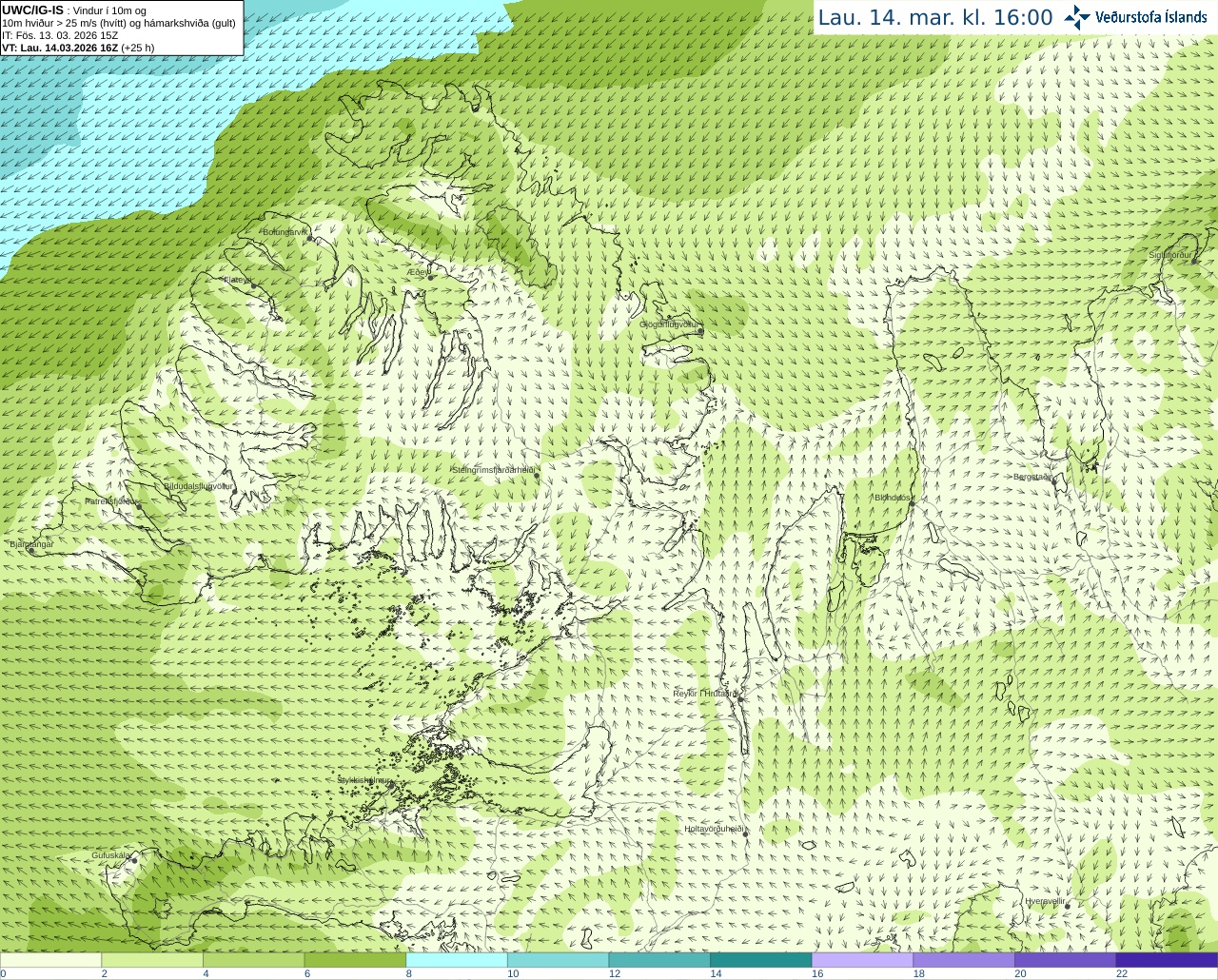Click the Bolungarvík station label
The image size is (1218, 980).
tap(285, 232)
